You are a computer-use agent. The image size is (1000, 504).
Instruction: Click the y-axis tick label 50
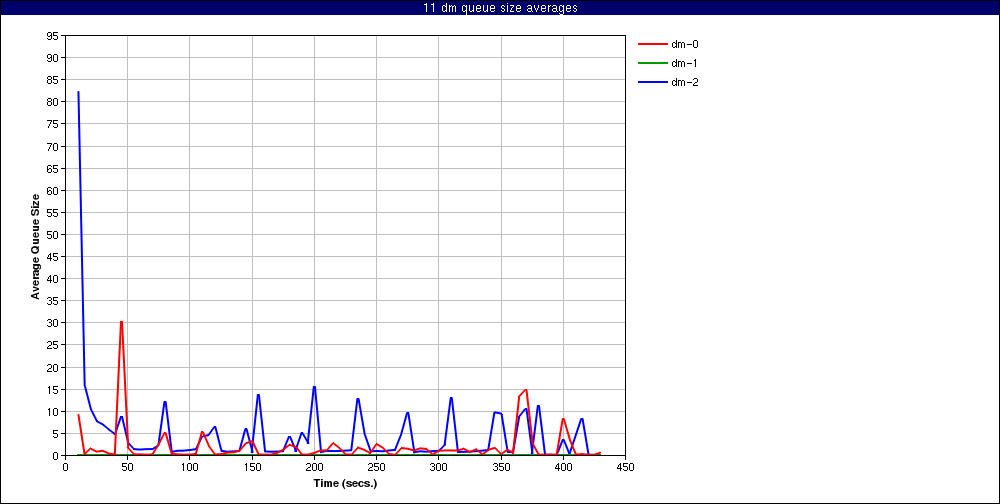[x=54, y=235]
